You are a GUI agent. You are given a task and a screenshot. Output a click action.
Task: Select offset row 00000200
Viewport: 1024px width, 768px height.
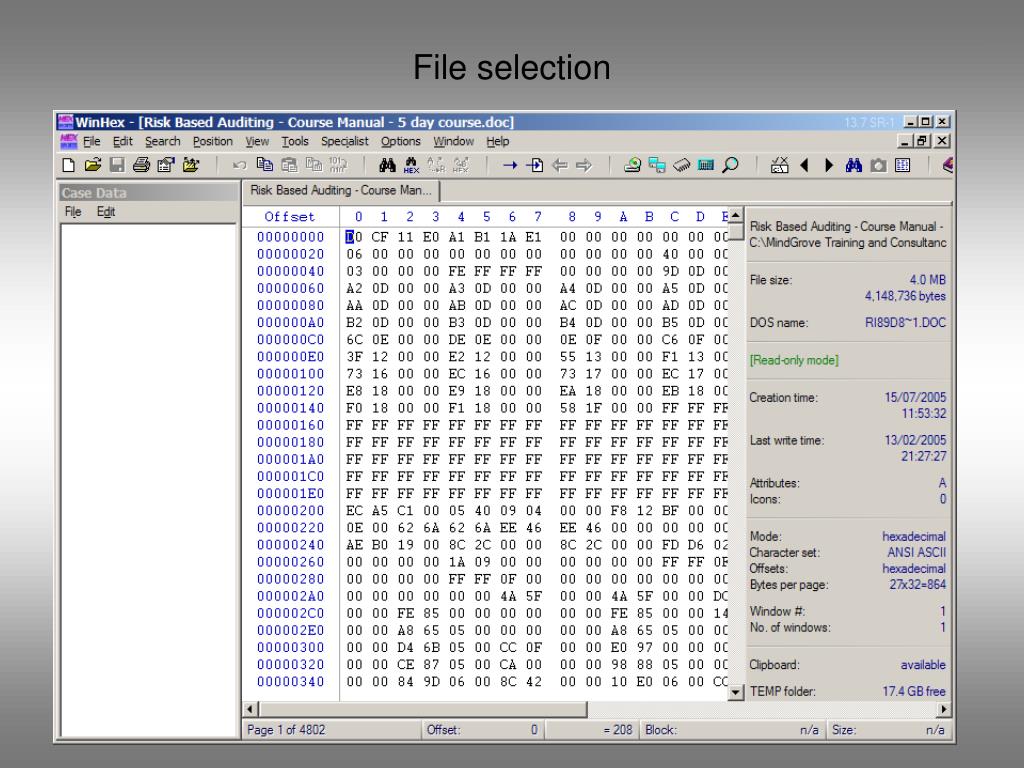[x=290, y=511]
